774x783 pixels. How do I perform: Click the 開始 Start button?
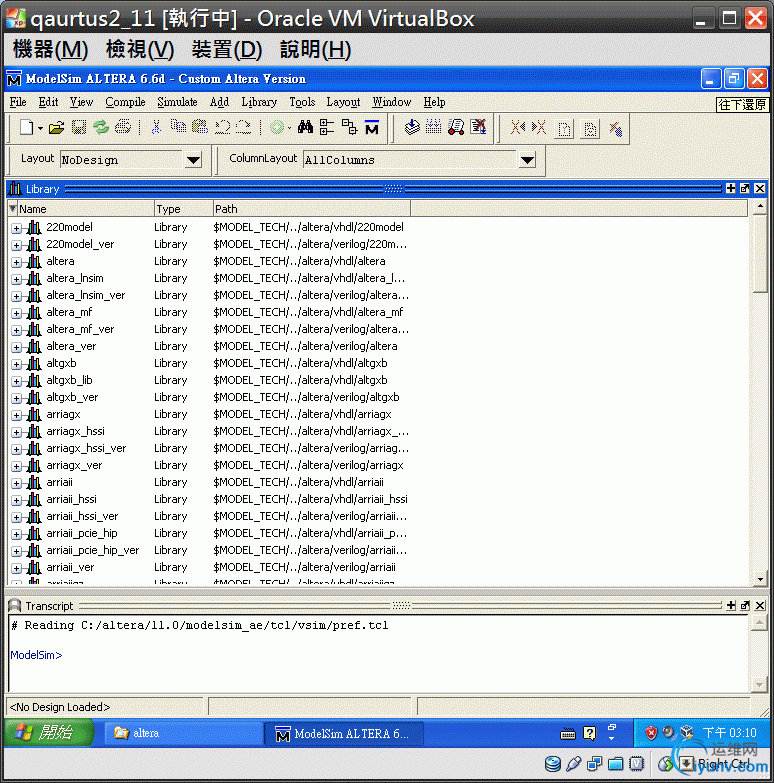point(49,733)
